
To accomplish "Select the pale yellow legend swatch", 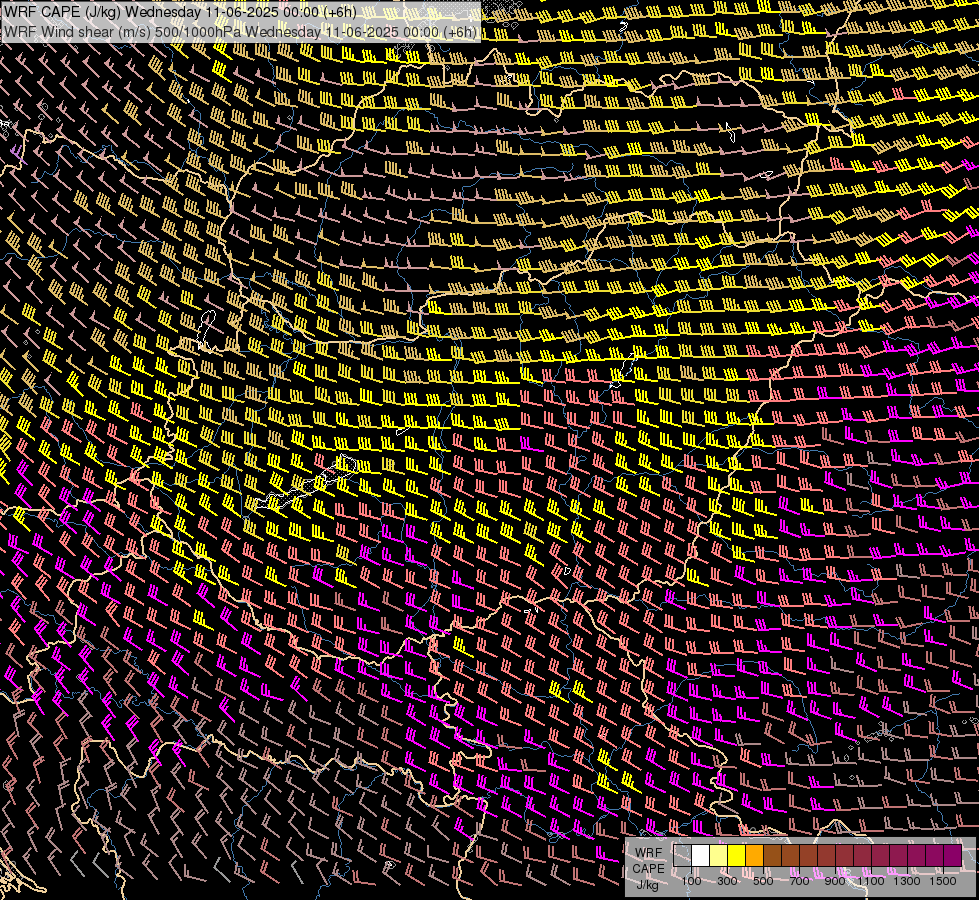I will click(719, 855).
